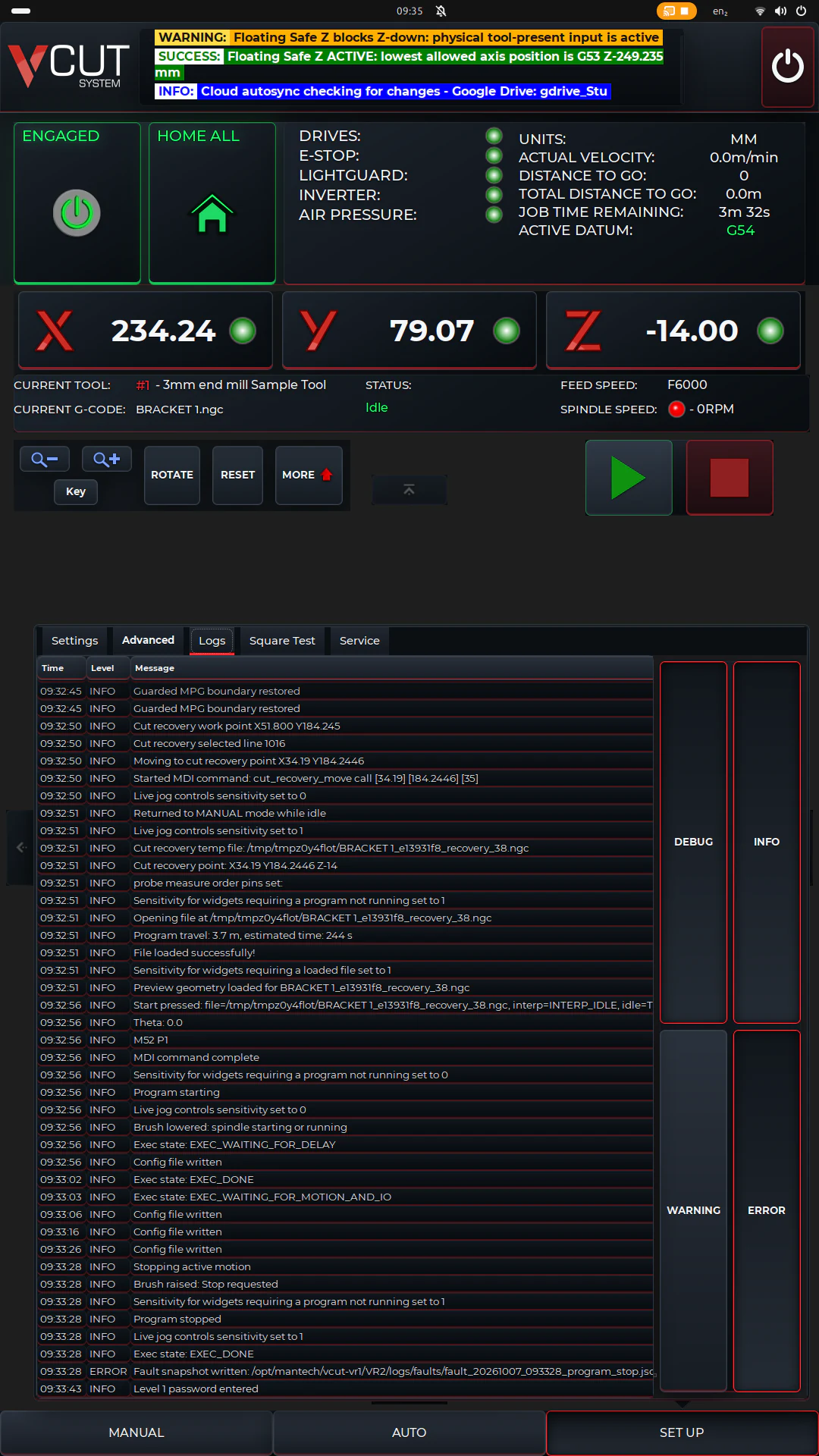
Task: Open the Service tab
Action: (x=359, y=641)
